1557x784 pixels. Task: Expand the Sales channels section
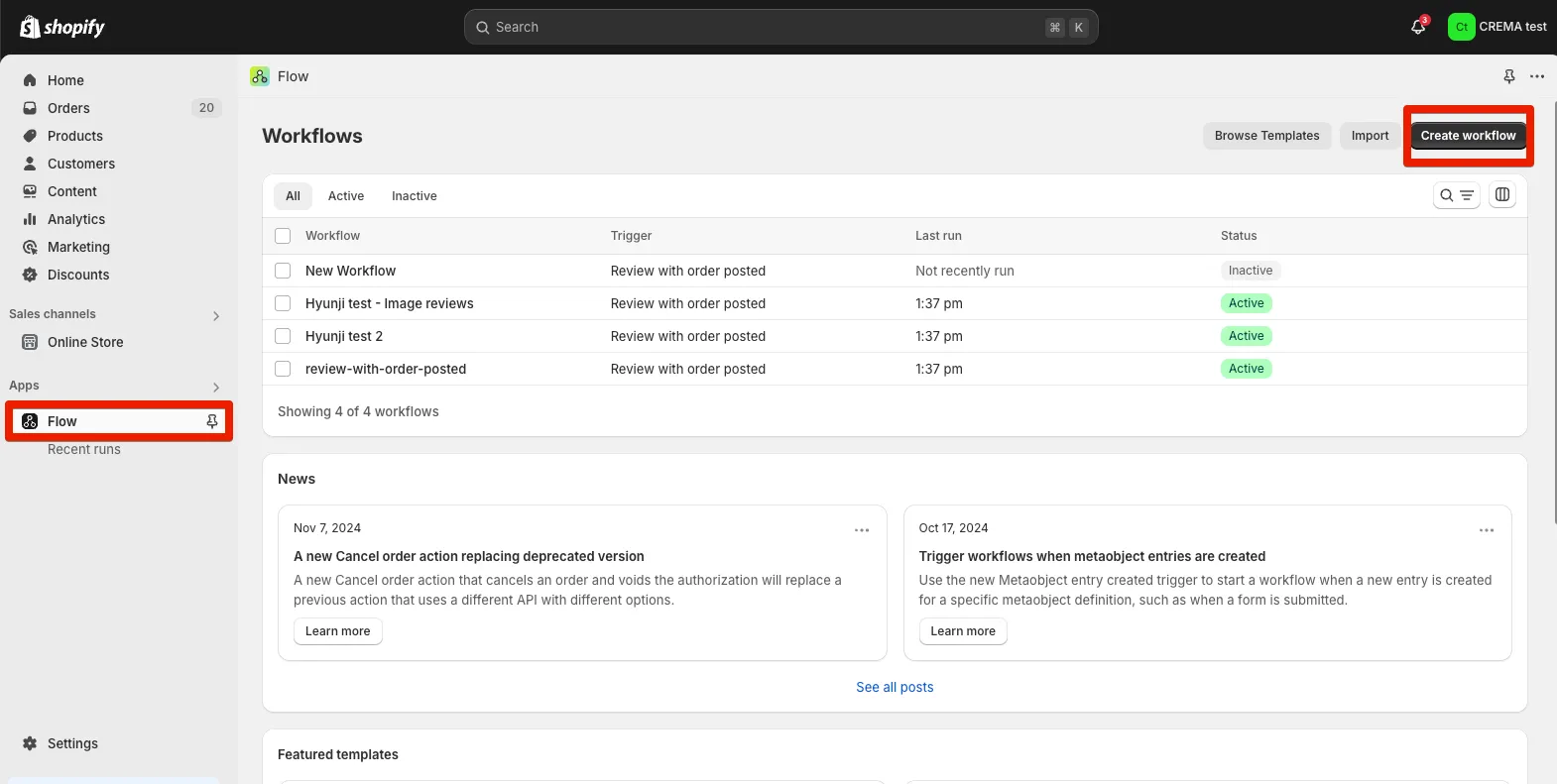(x=216, y=316)
